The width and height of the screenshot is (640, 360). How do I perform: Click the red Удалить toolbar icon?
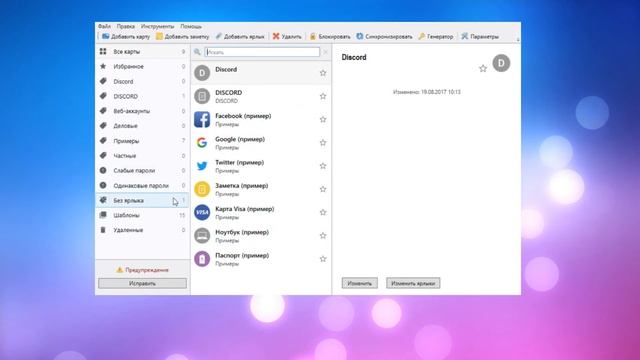pos(276,36)
